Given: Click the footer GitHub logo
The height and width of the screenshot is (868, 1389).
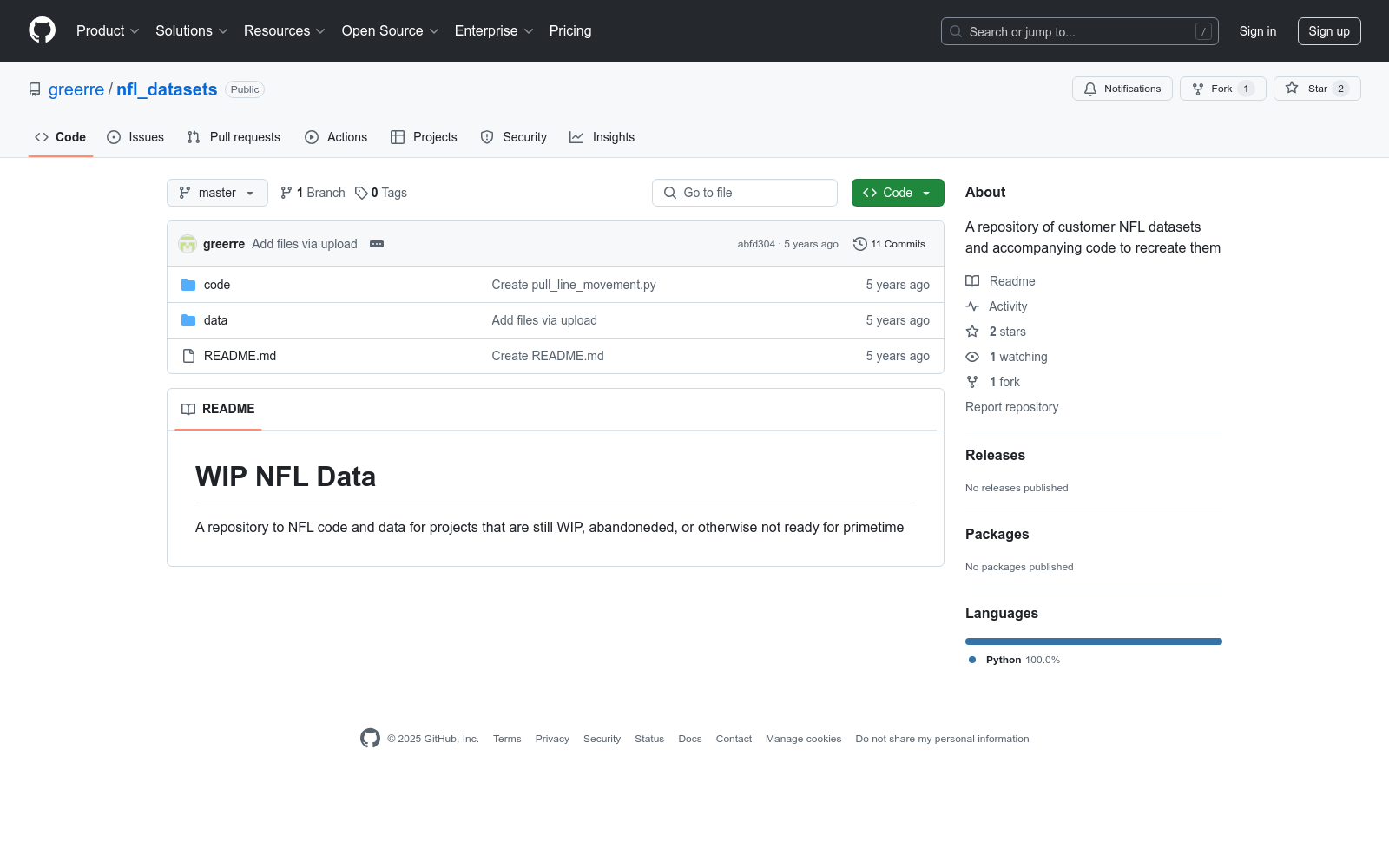Looking at the screenshot, I should (x=370, y=738).
